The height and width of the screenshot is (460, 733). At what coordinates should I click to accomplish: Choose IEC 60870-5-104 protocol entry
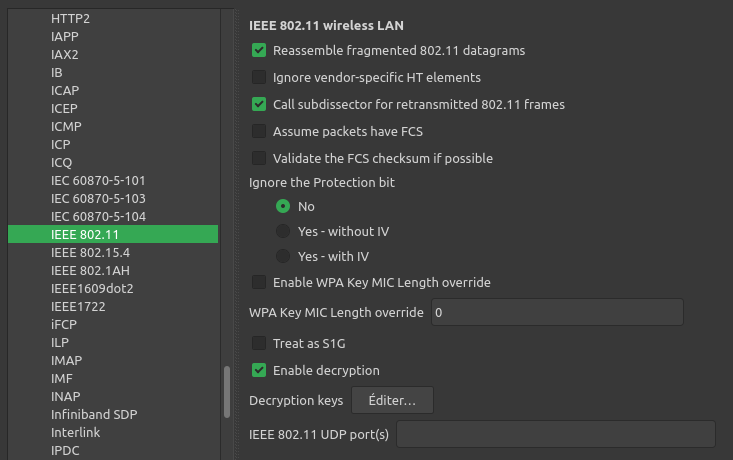coord(98,216)
